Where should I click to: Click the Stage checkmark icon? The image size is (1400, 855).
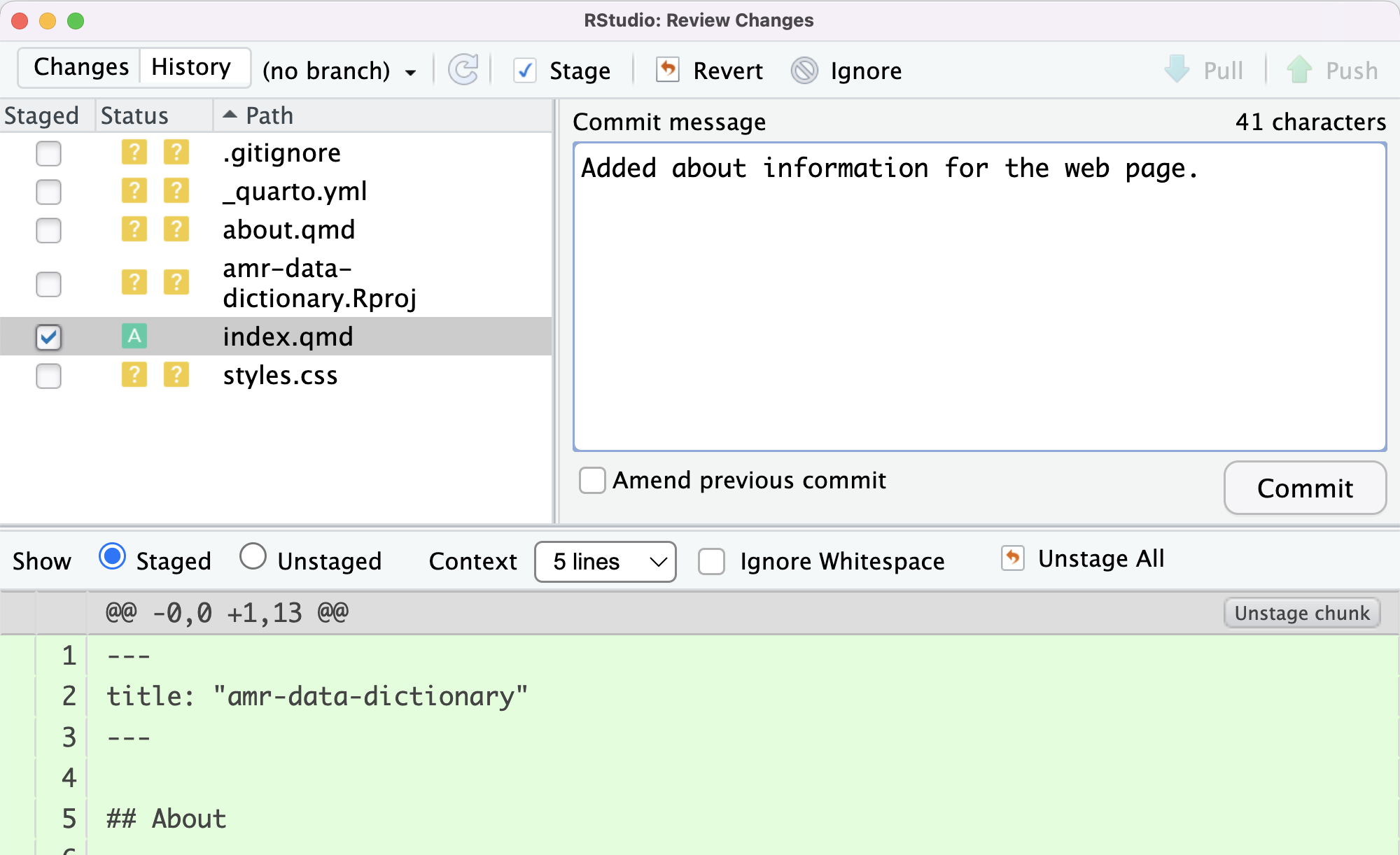point(525,71)
